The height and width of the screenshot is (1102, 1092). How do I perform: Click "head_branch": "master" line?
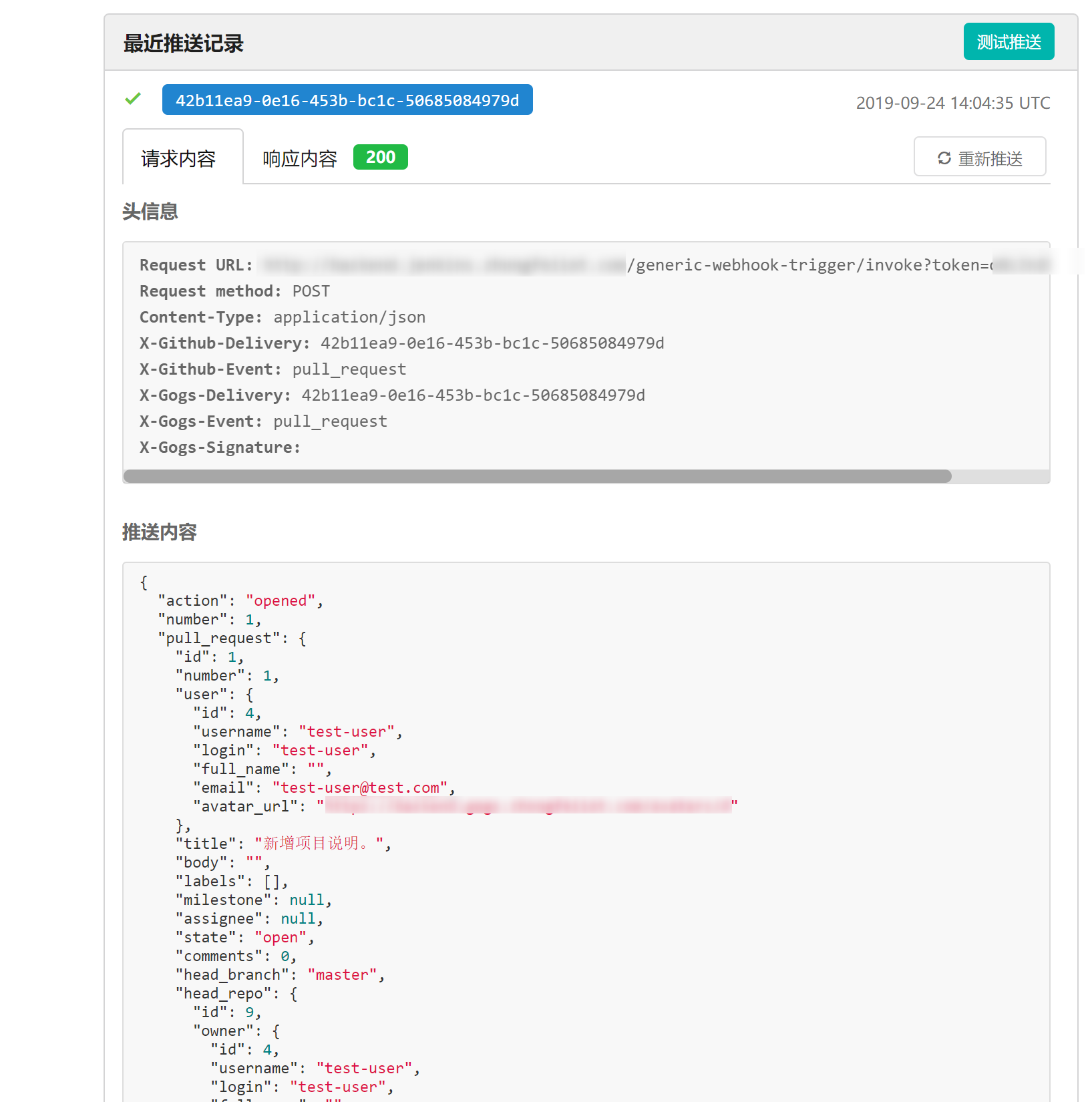(281, 975)
